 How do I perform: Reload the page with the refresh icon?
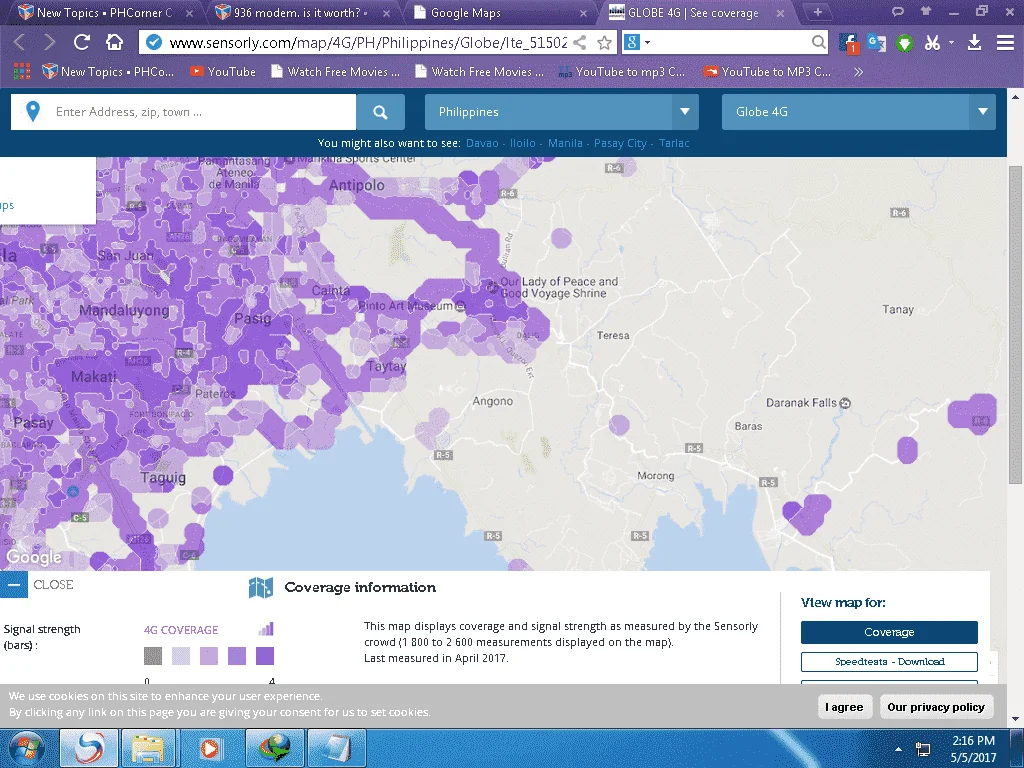tap(82, 42)
